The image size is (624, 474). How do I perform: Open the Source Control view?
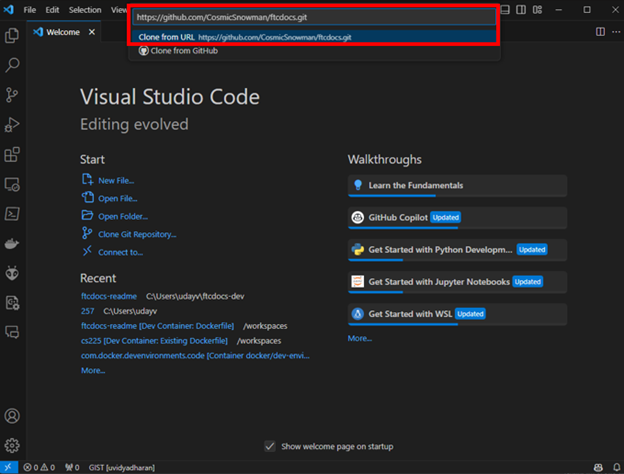(13, 95)
